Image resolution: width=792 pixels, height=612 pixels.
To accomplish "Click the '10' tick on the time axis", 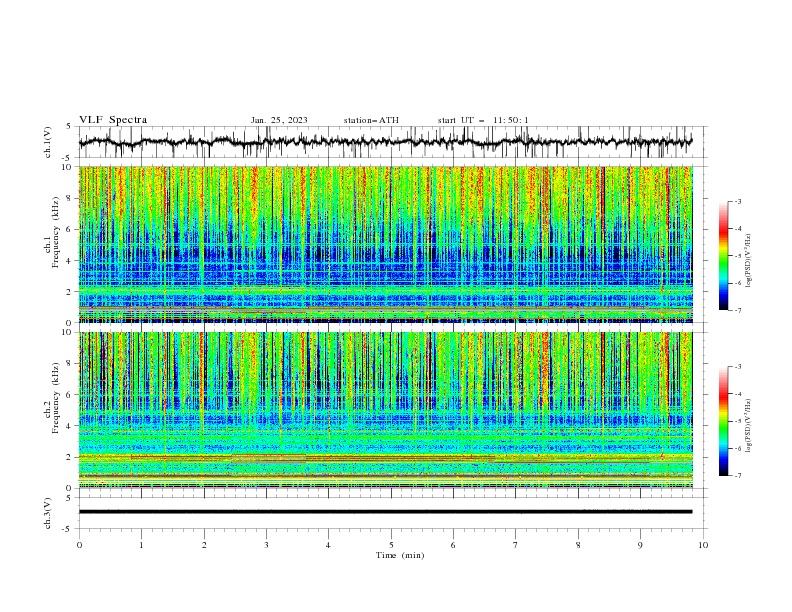I will pyautogui.click(x=703, y=545).
